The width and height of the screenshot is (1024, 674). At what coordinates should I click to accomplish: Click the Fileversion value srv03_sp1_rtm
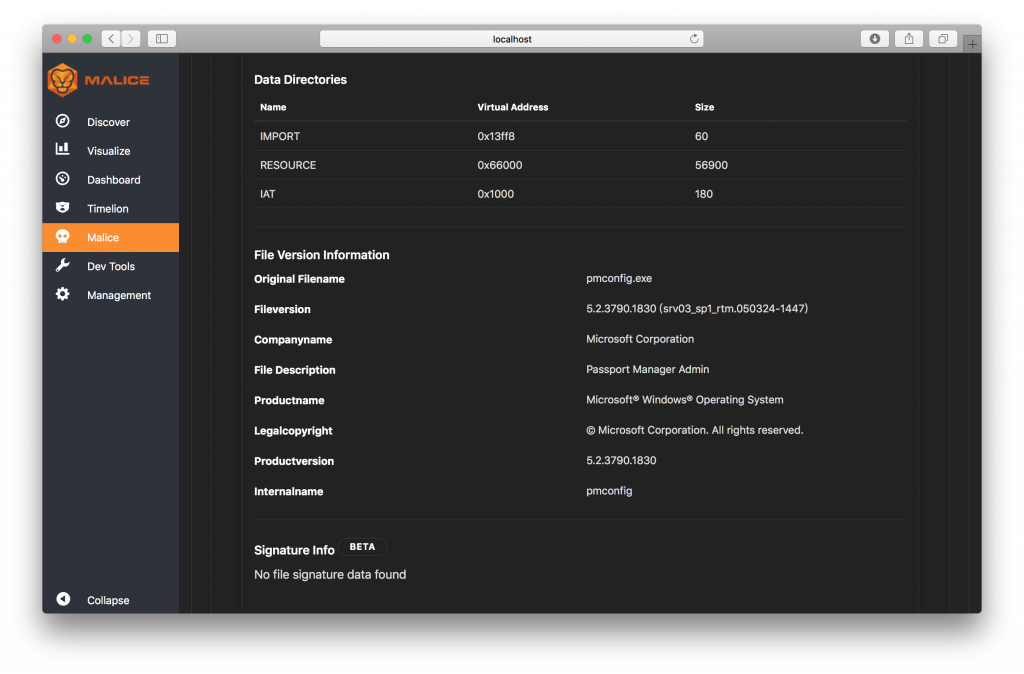click(697, 308)
